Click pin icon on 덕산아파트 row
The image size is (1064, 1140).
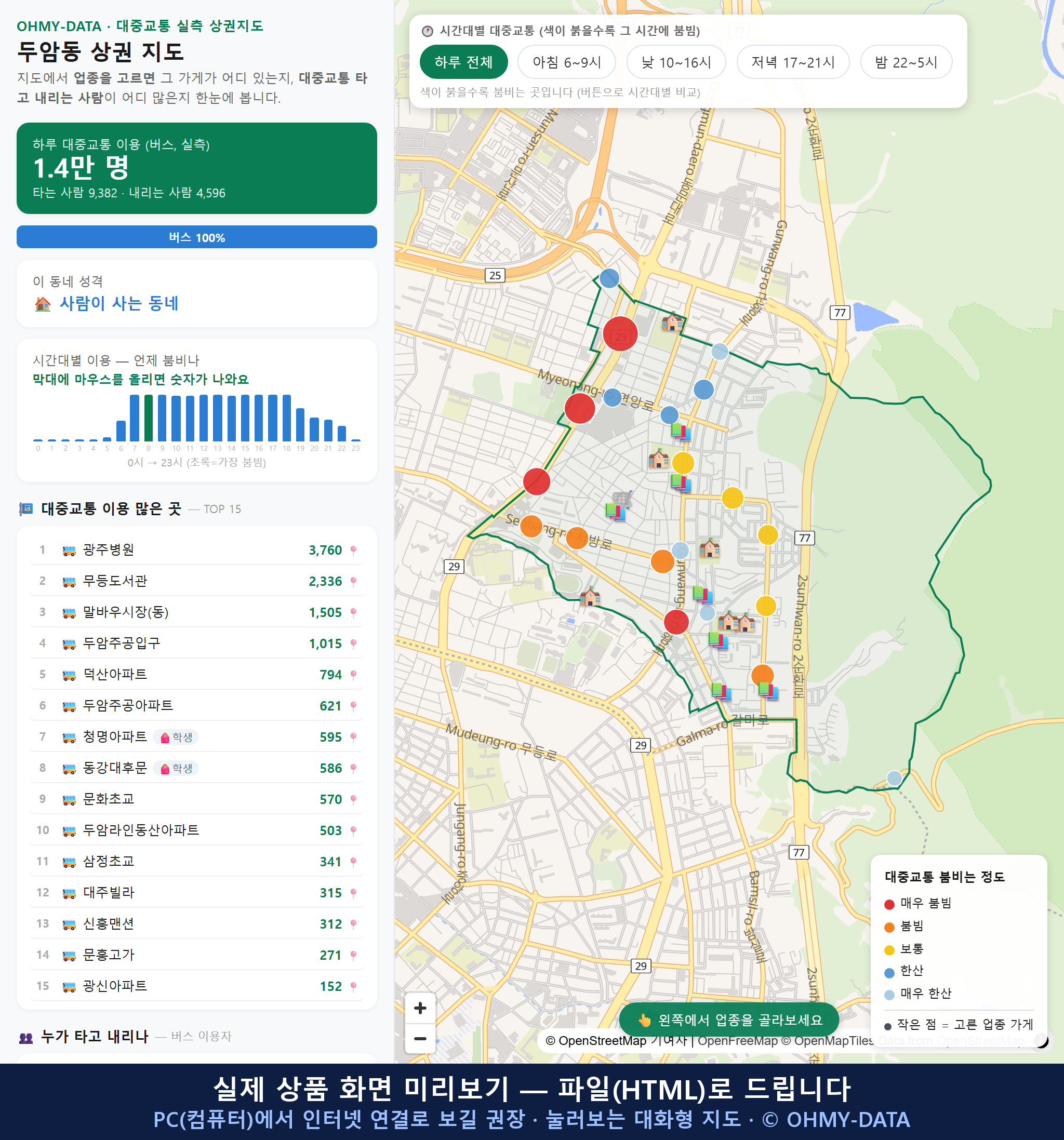[x=353, y=675]
